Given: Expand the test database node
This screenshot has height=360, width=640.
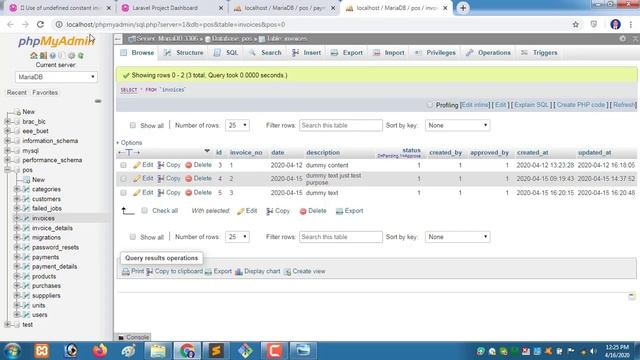Looking at the screenshot, I should 7,324.
